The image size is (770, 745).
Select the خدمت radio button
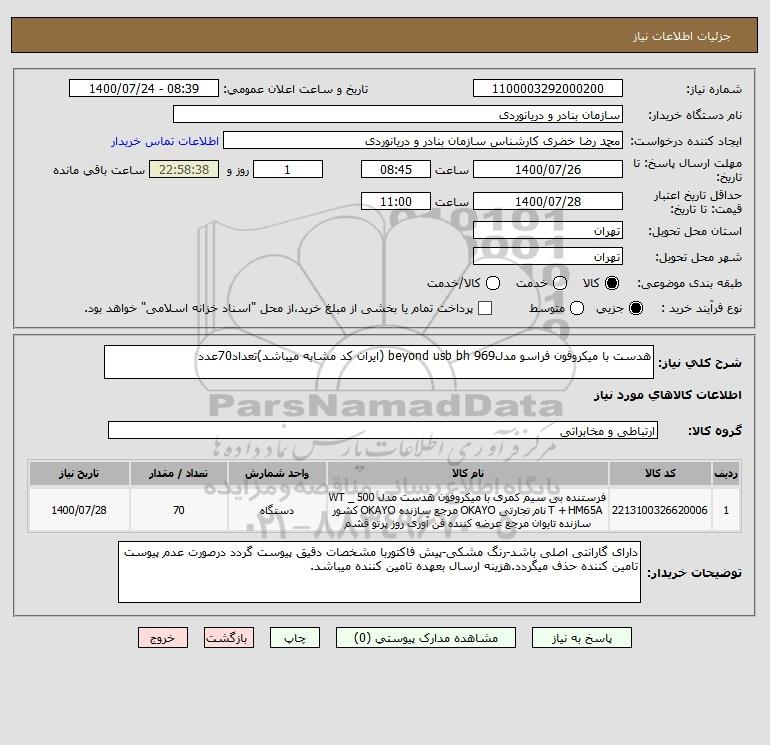560,283
